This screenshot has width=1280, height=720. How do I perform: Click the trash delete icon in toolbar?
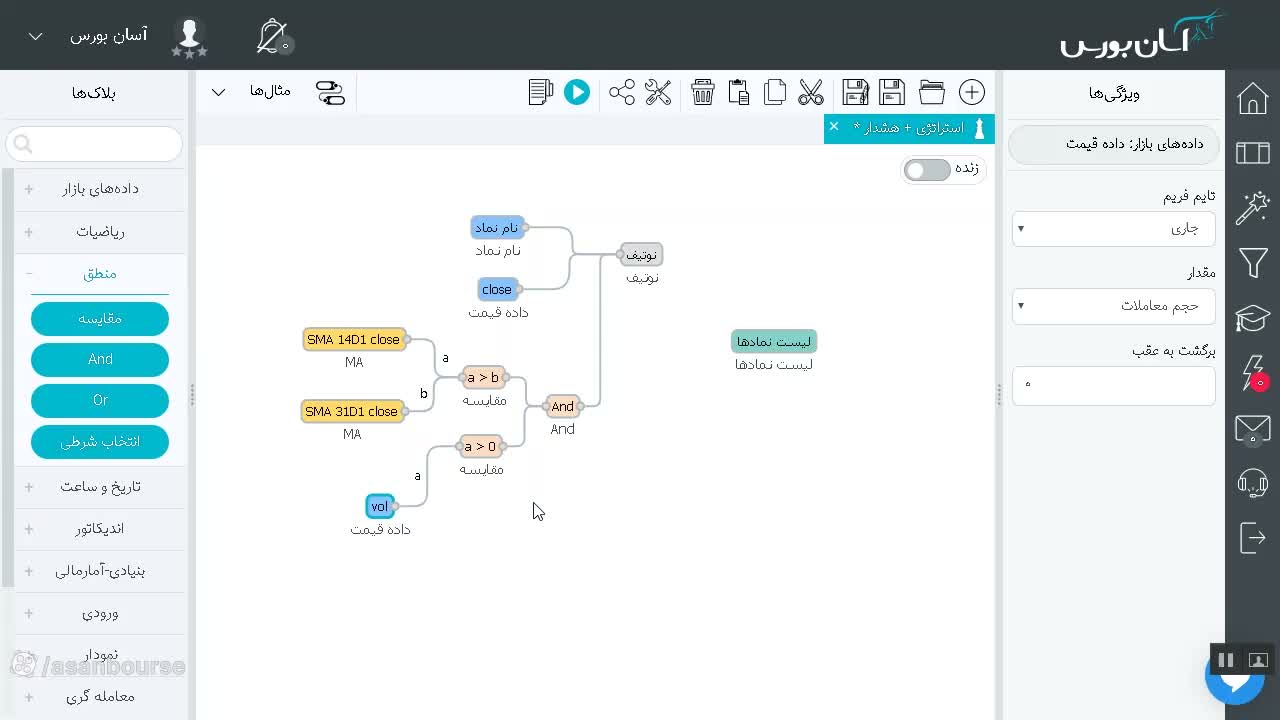pyautogui.click(x=703, y=92)
